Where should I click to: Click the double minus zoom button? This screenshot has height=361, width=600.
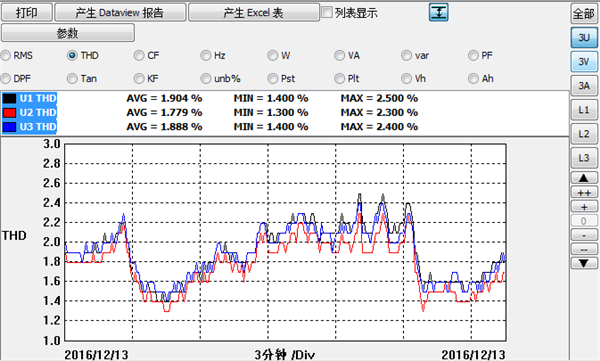click(x=584, y=249)
